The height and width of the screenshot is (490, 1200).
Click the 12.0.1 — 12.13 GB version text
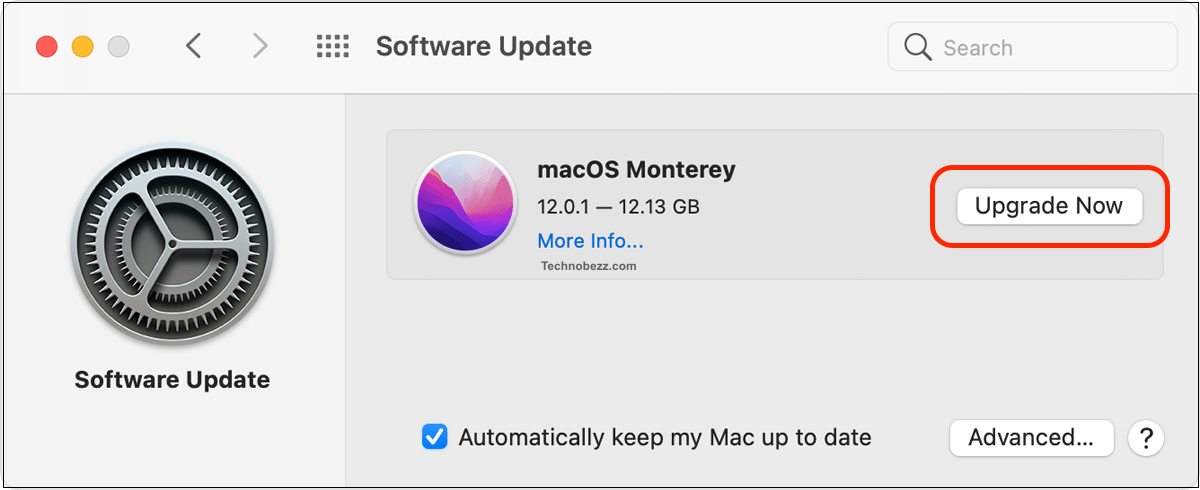[x=618, y=207]
